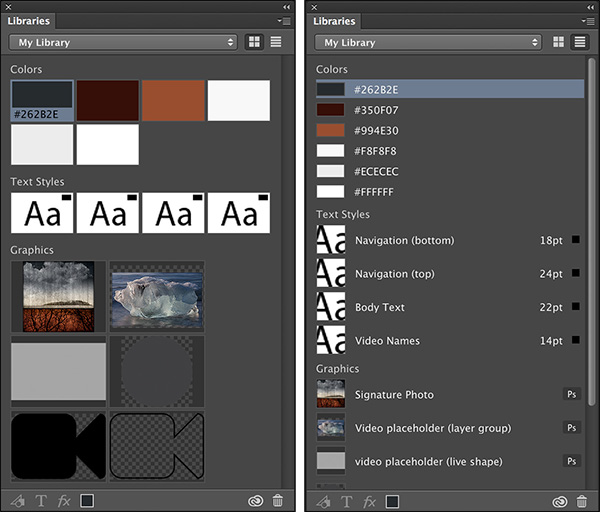Screen dimensions: 600x512
Task: Click the Ps badge beside Signature Photo
Action: point(572,394)
